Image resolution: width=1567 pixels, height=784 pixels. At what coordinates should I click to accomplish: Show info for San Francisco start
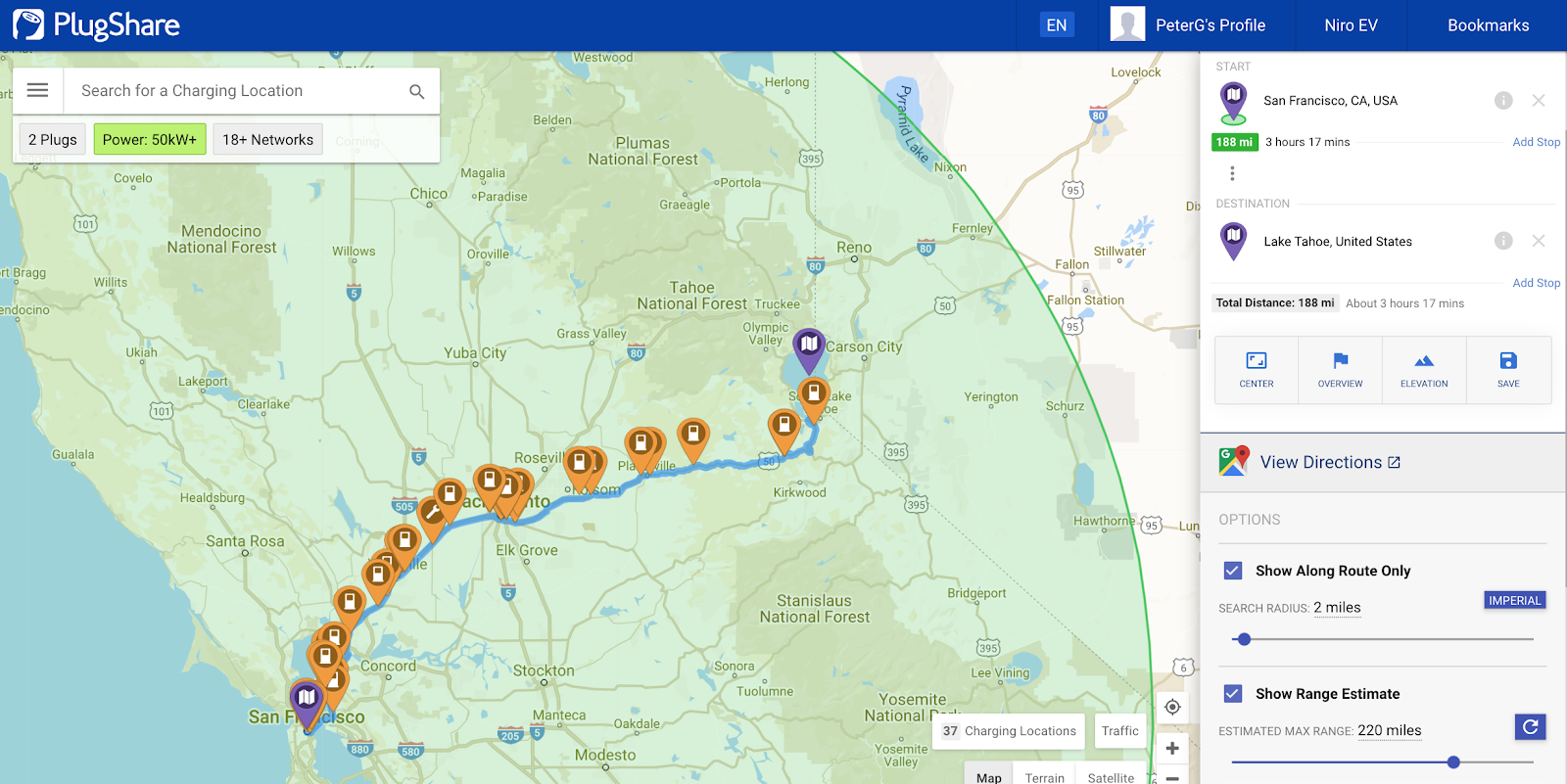[x=1503, y=100]
